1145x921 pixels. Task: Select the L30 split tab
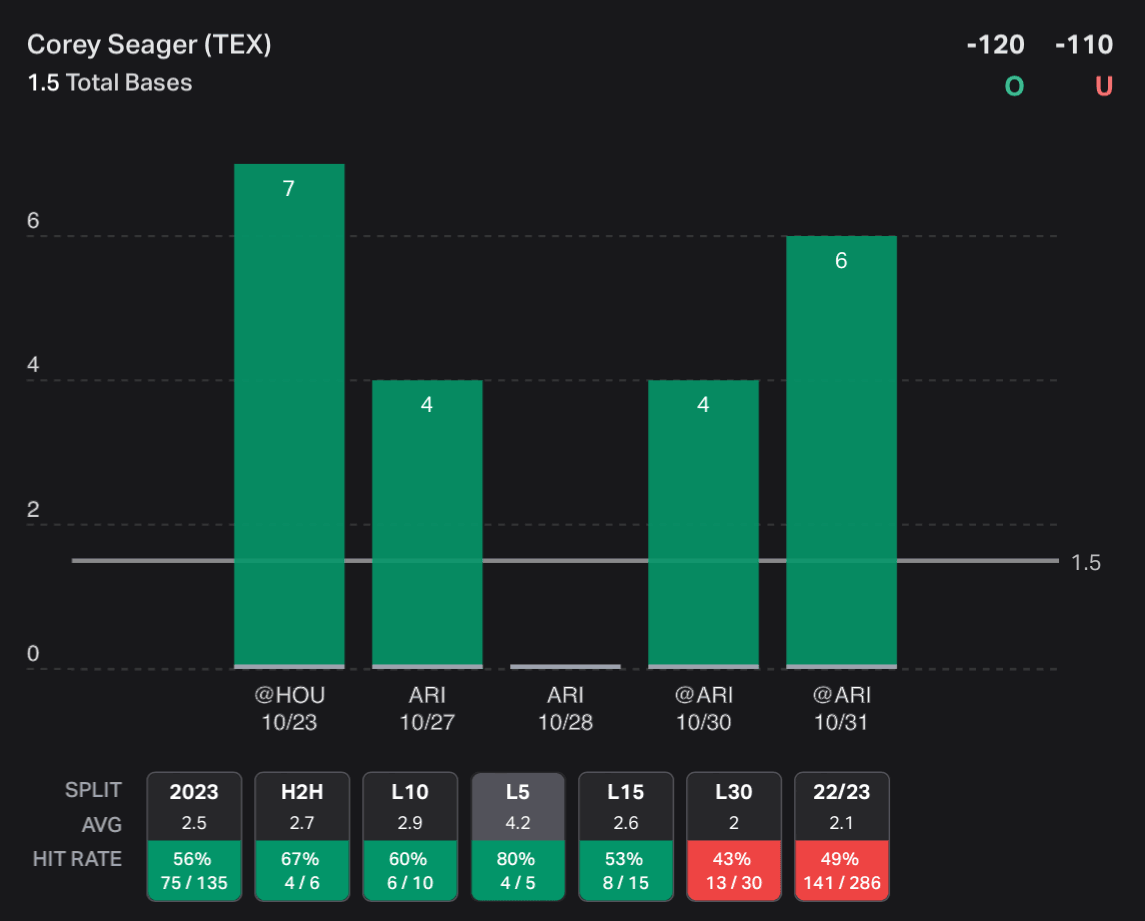[x=734, y=791]
